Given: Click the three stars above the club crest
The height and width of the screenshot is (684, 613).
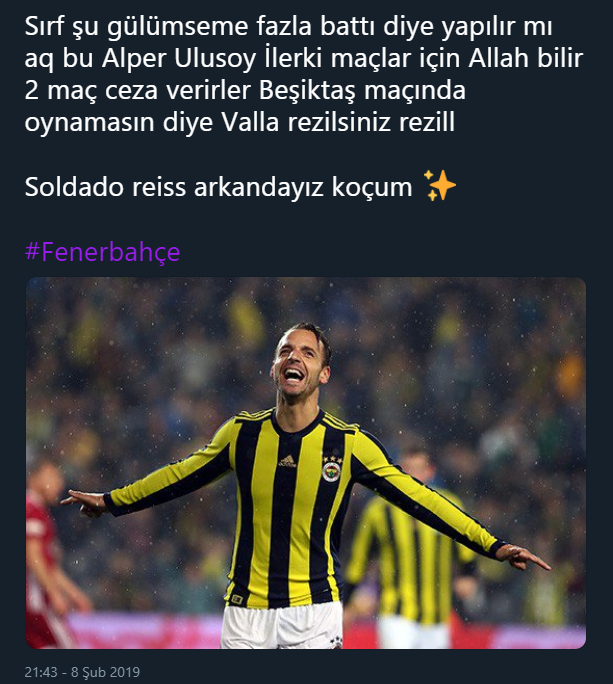Looking at the screenshot, I should tap(332, 459).
